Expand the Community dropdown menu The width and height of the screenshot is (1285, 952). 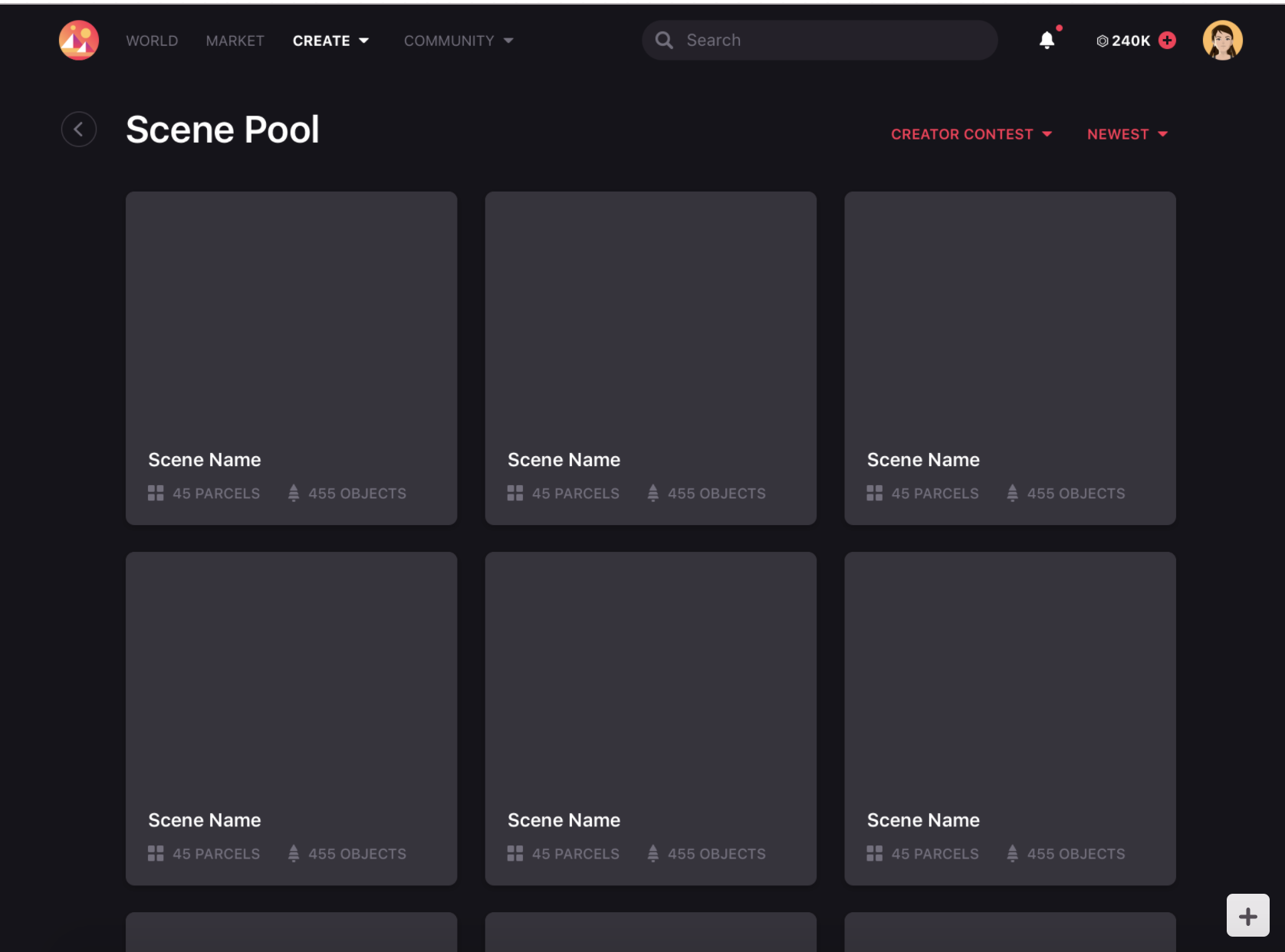[x=458, y=41]
